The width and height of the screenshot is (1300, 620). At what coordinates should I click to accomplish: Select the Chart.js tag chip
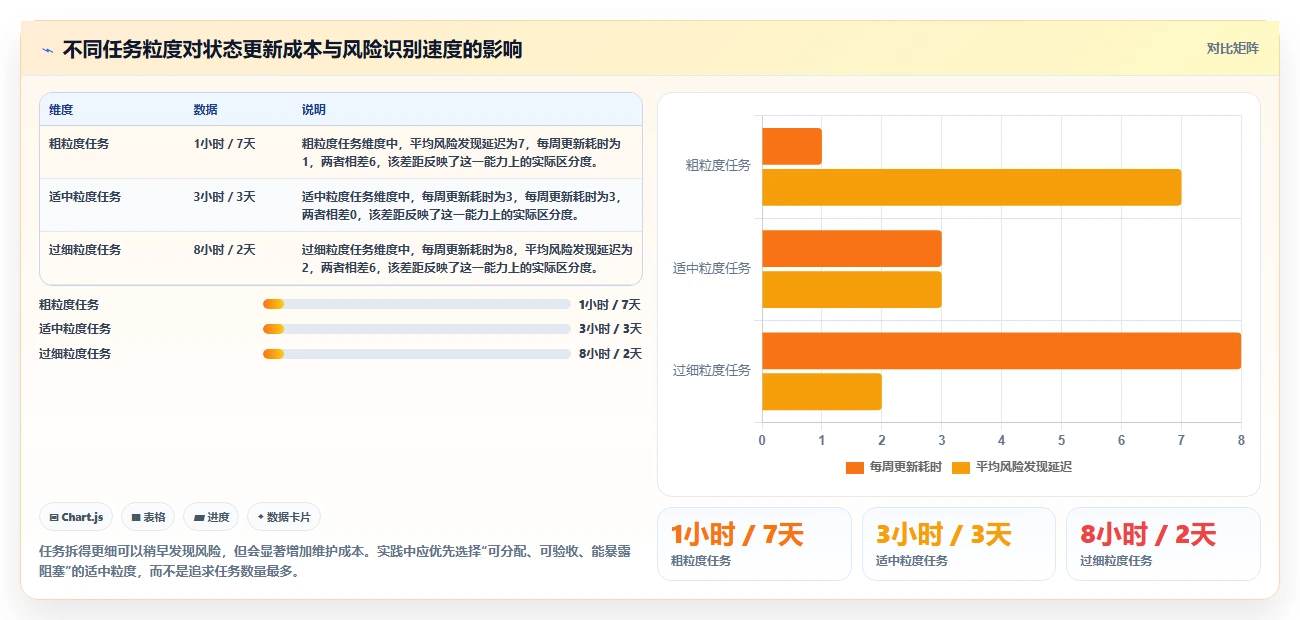(x=77, y=517)
